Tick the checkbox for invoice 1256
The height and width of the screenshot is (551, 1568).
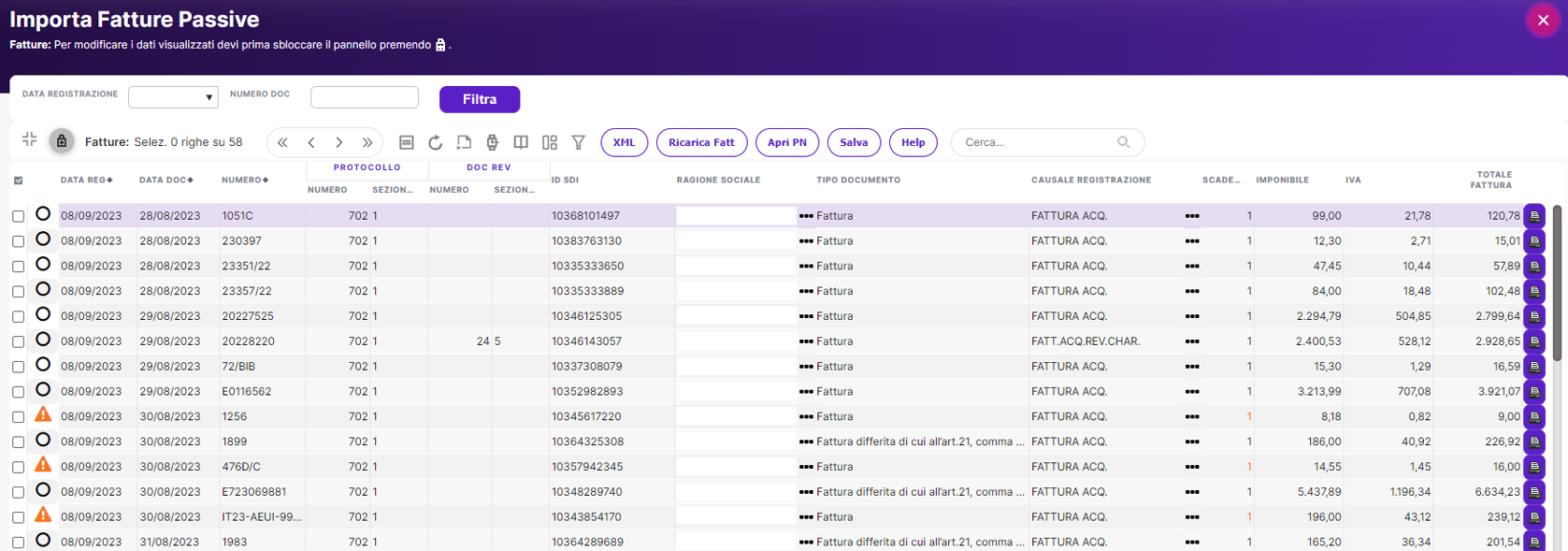click(x=19, y=417)
